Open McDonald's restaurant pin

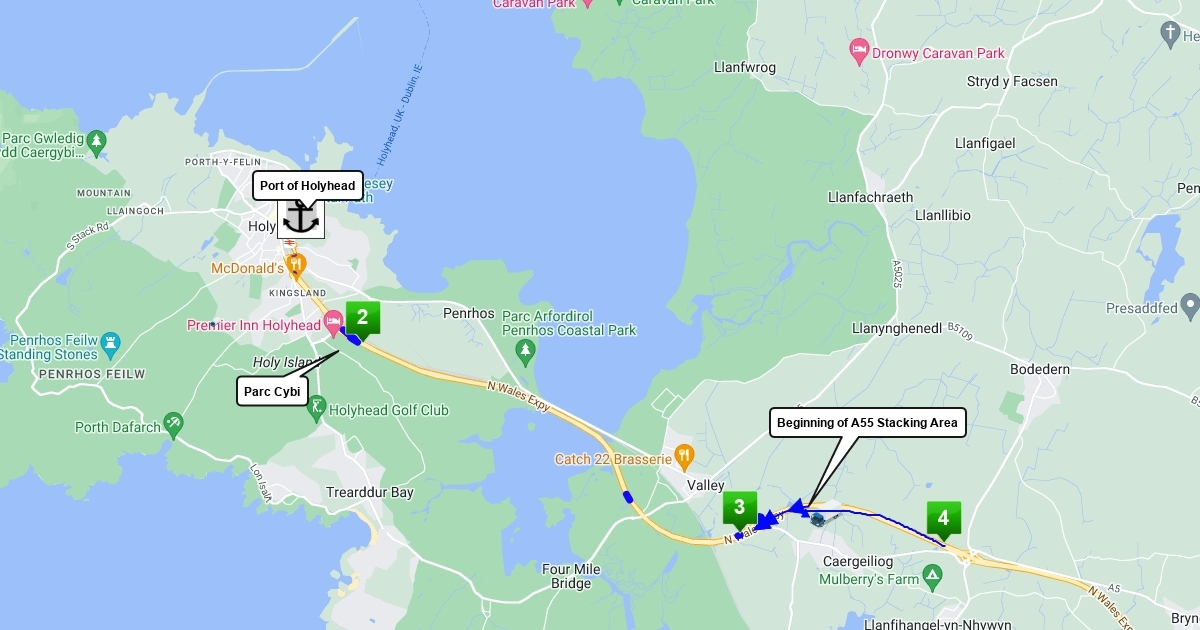(x=295, y=267)
